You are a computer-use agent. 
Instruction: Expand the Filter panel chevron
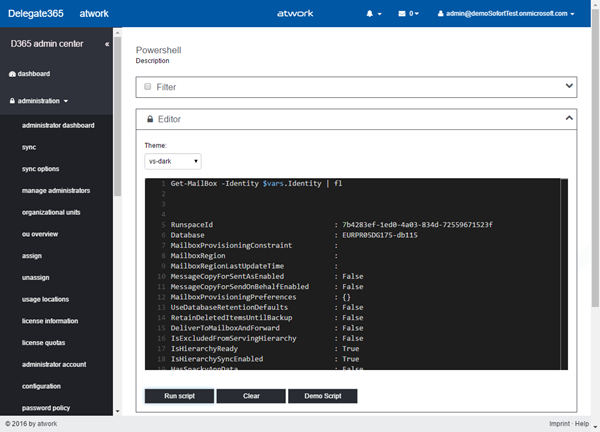click(569, 86)
